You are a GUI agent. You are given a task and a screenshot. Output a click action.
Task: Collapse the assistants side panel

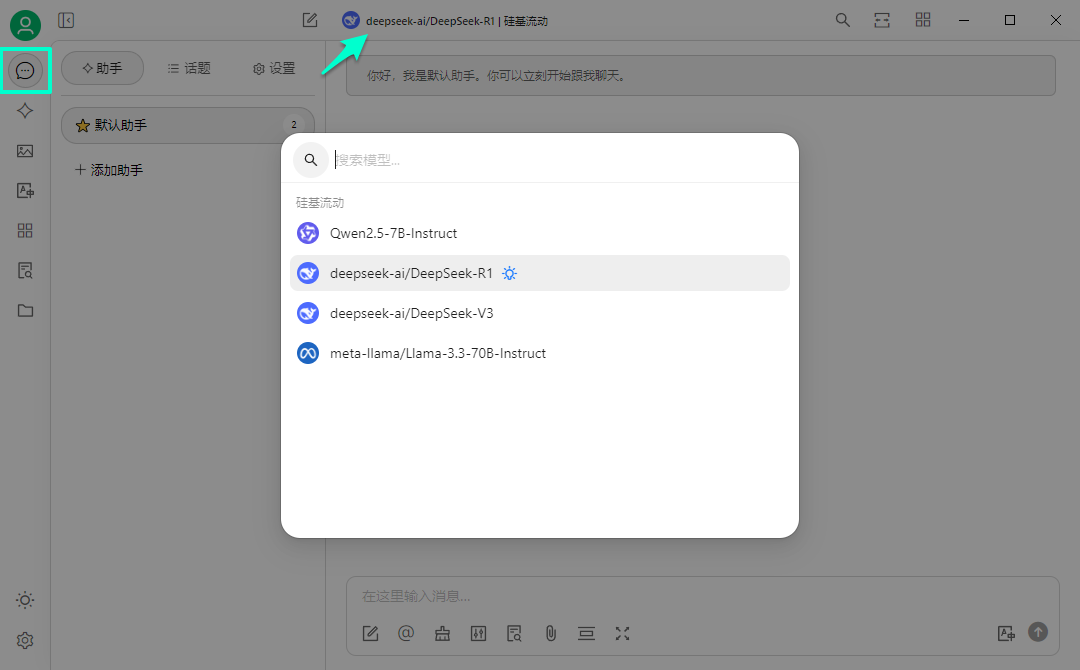[66, 20]
